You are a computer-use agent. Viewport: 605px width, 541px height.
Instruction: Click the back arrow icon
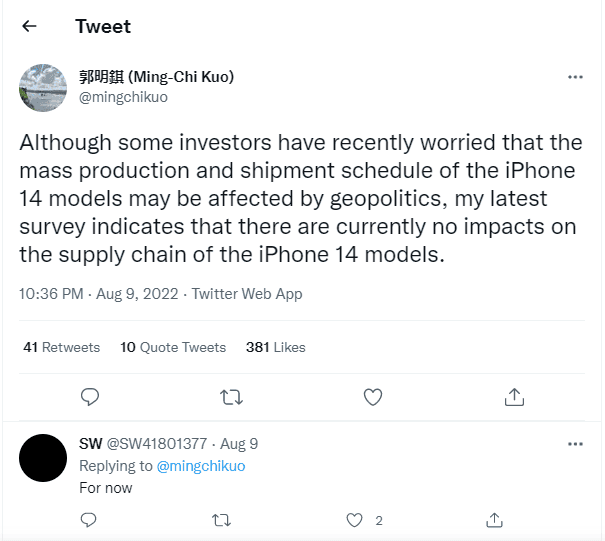click(x=29, y=26)
